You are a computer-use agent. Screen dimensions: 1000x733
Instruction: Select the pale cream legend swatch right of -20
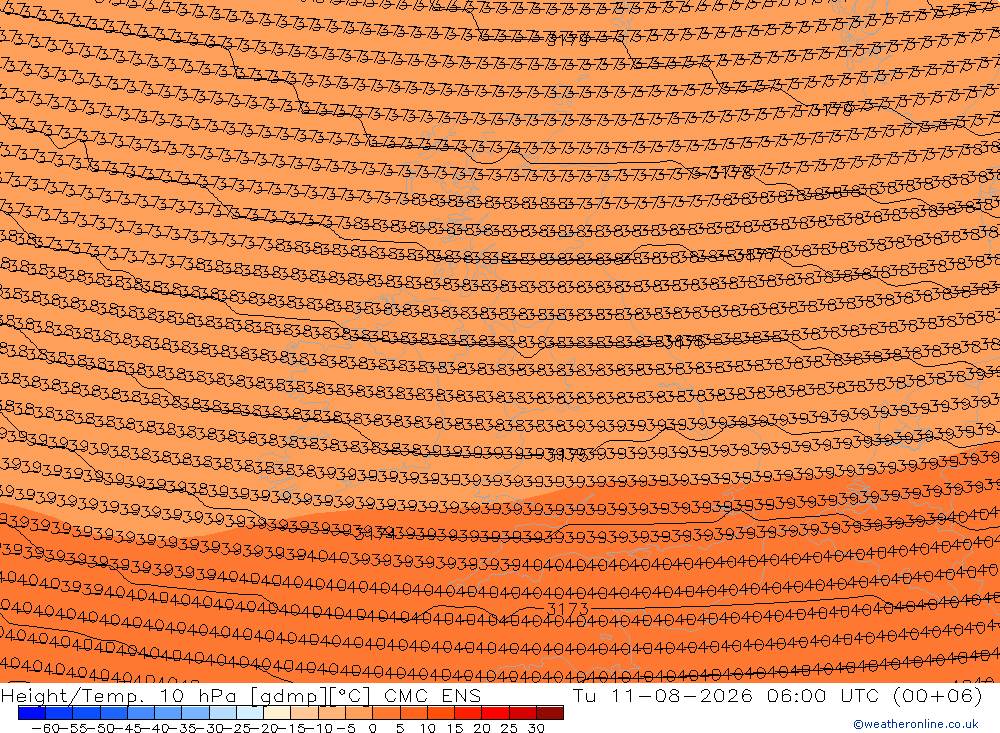[x=277, y=713]
